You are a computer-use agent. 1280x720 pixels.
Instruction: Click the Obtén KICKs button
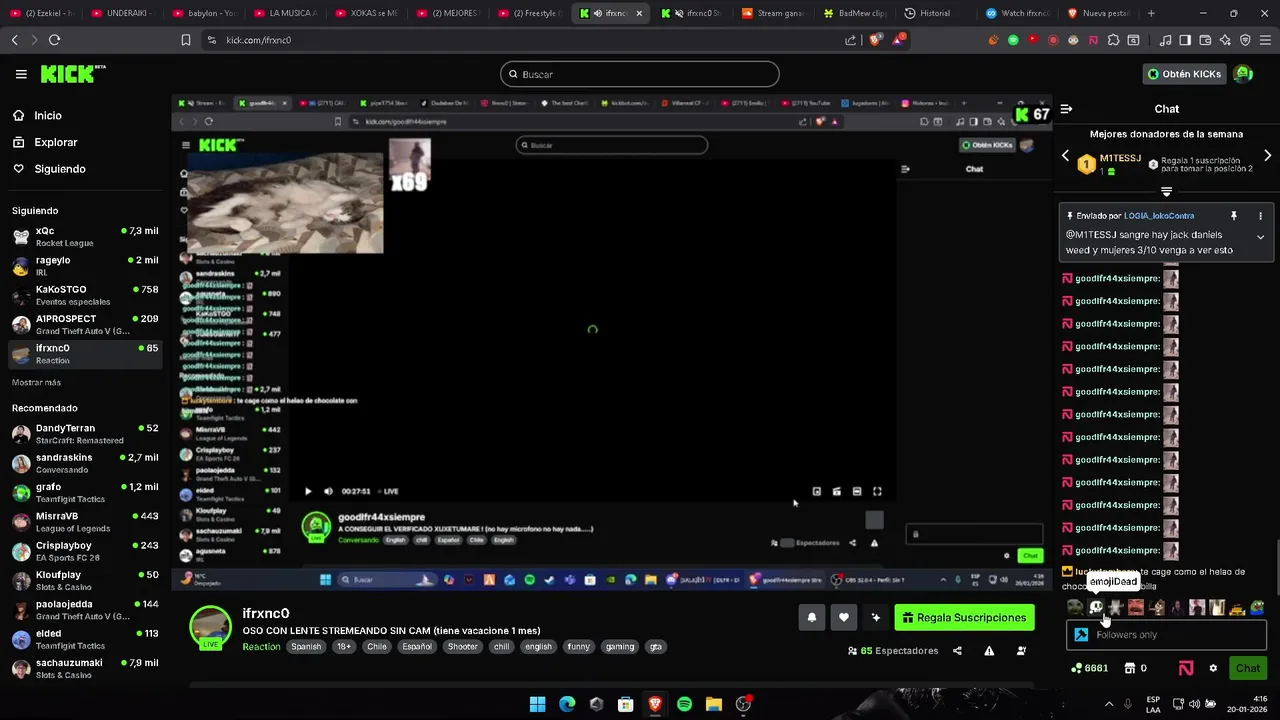point(1184,74)
